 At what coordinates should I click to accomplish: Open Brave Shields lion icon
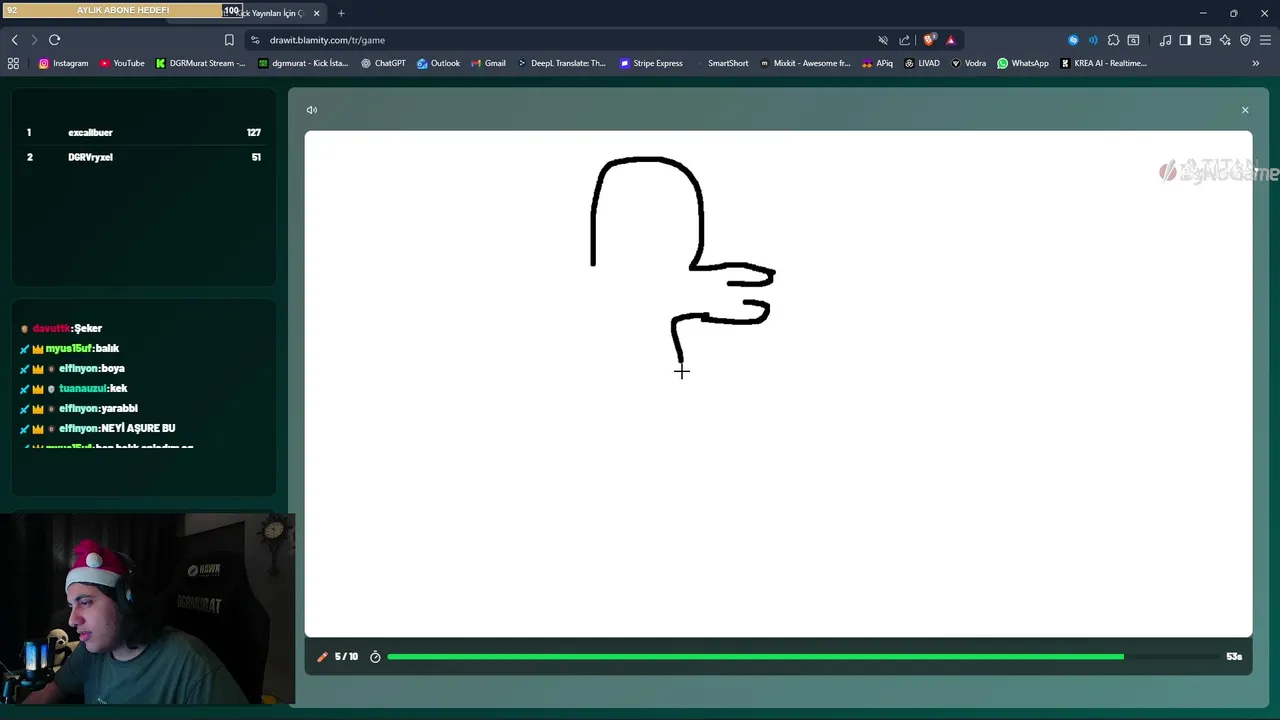click(929, 40)
